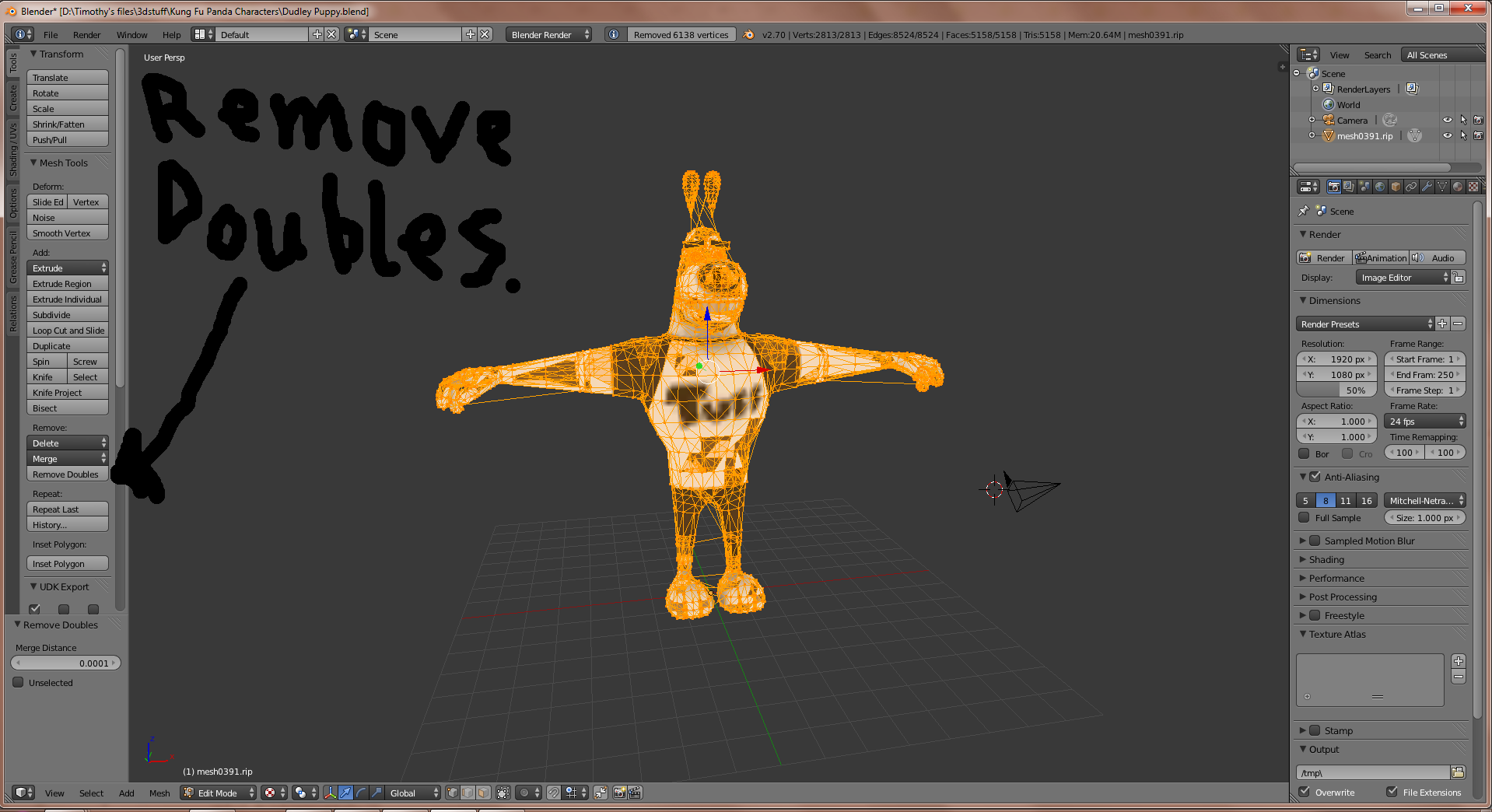Switch to the Grease Pencil tab

[x=13, y=257]
